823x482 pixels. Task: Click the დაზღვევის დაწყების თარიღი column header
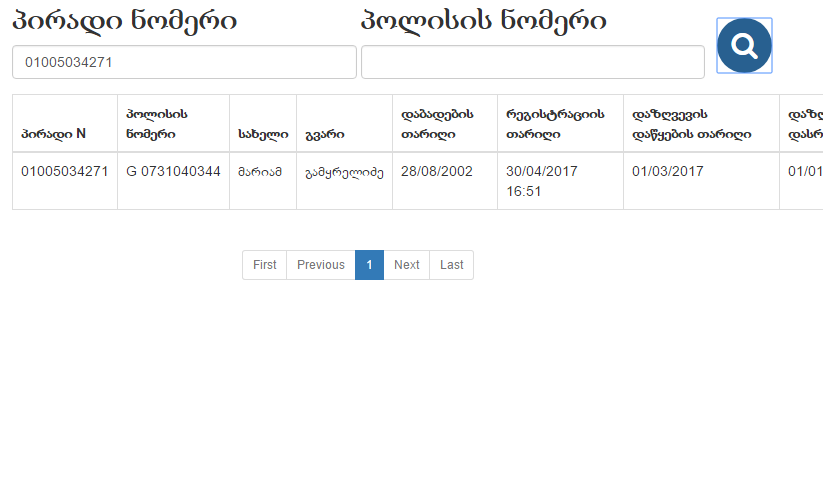pos(692,123)
